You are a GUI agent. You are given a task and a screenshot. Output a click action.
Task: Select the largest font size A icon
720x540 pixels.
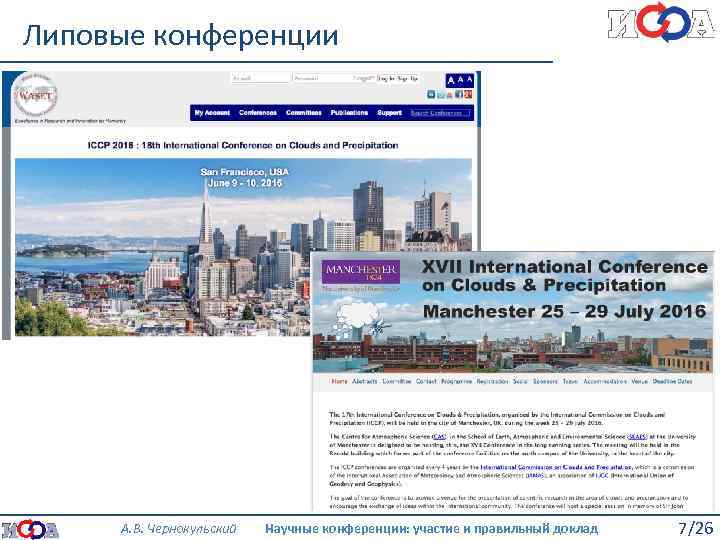pyautogui.click(x=451, y=81)
